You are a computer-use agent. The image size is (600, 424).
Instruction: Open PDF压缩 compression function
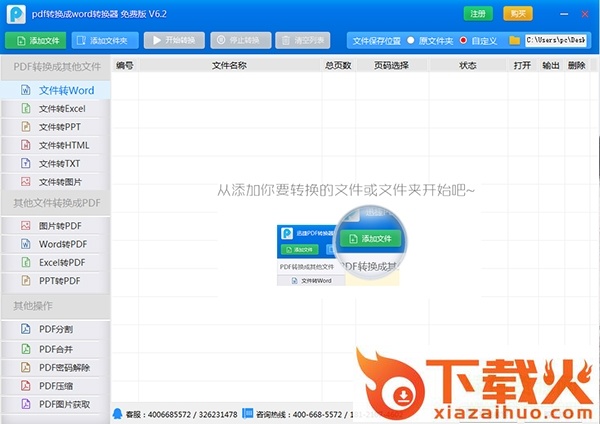tap(56, 386)
